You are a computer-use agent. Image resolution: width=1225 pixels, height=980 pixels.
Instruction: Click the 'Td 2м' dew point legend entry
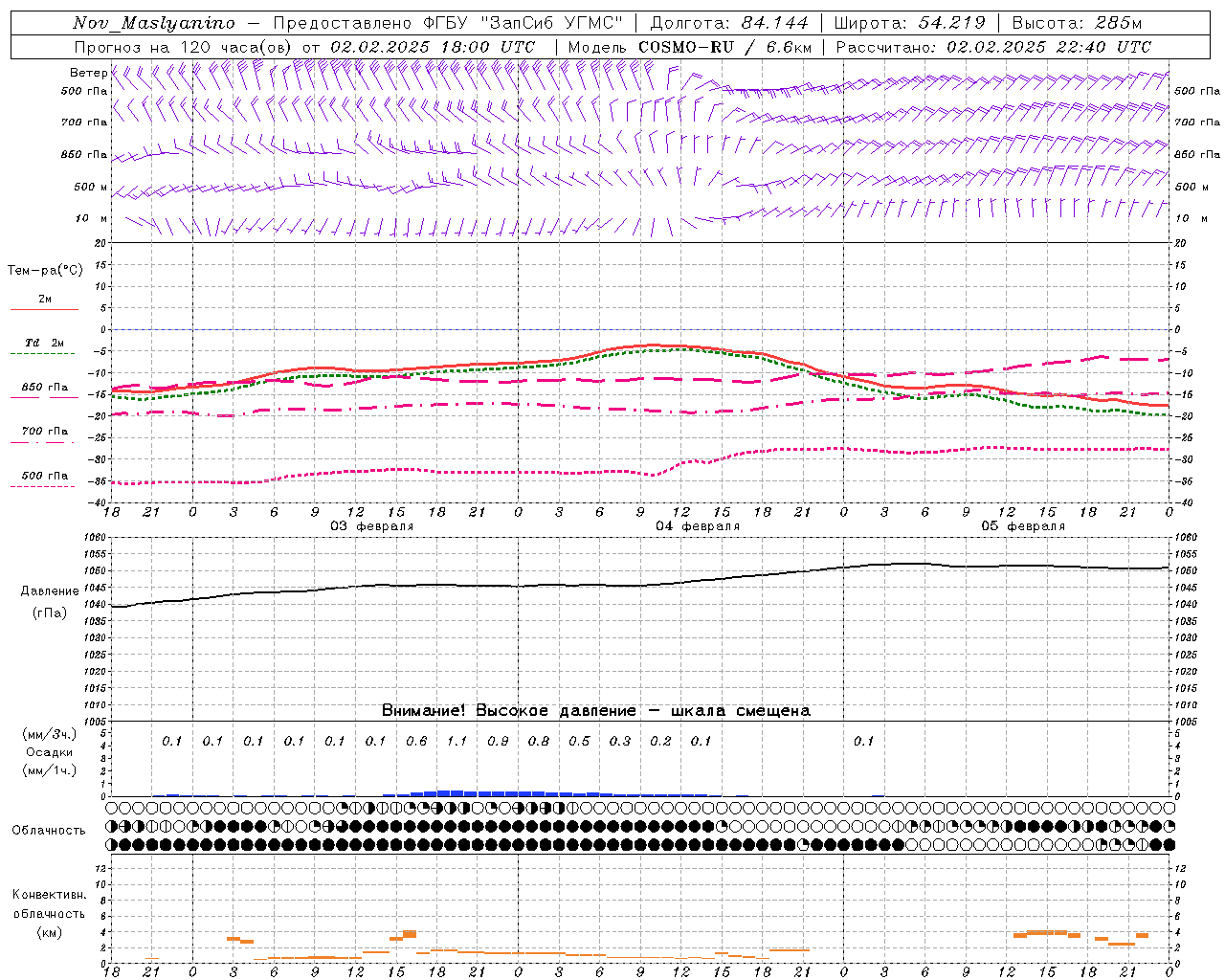coord(44,344)
